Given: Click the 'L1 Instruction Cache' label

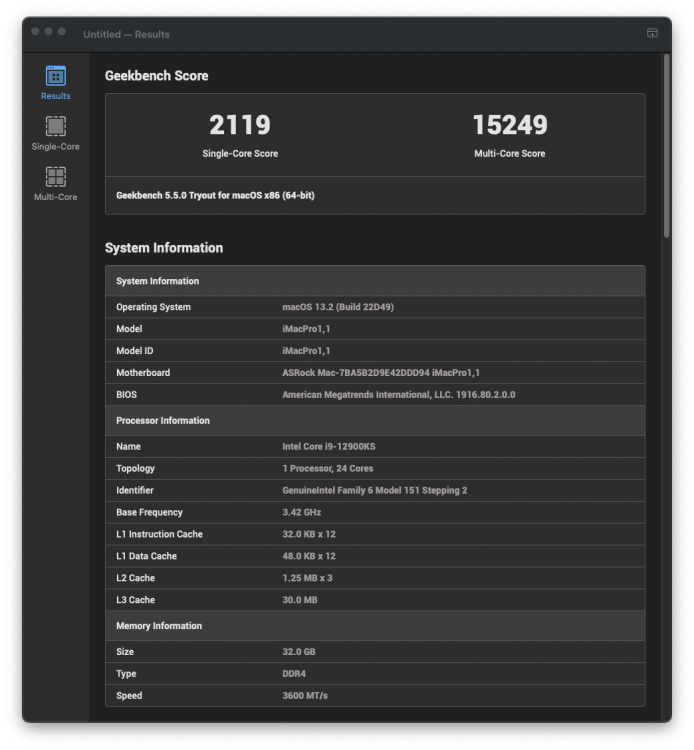Looking at the screenshot, I should 159,534.
